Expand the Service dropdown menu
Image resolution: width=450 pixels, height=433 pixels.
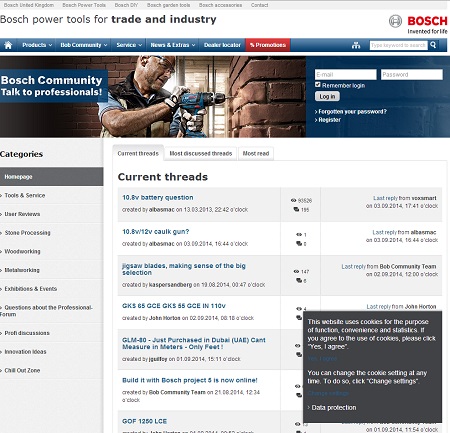tap(129, 45)
